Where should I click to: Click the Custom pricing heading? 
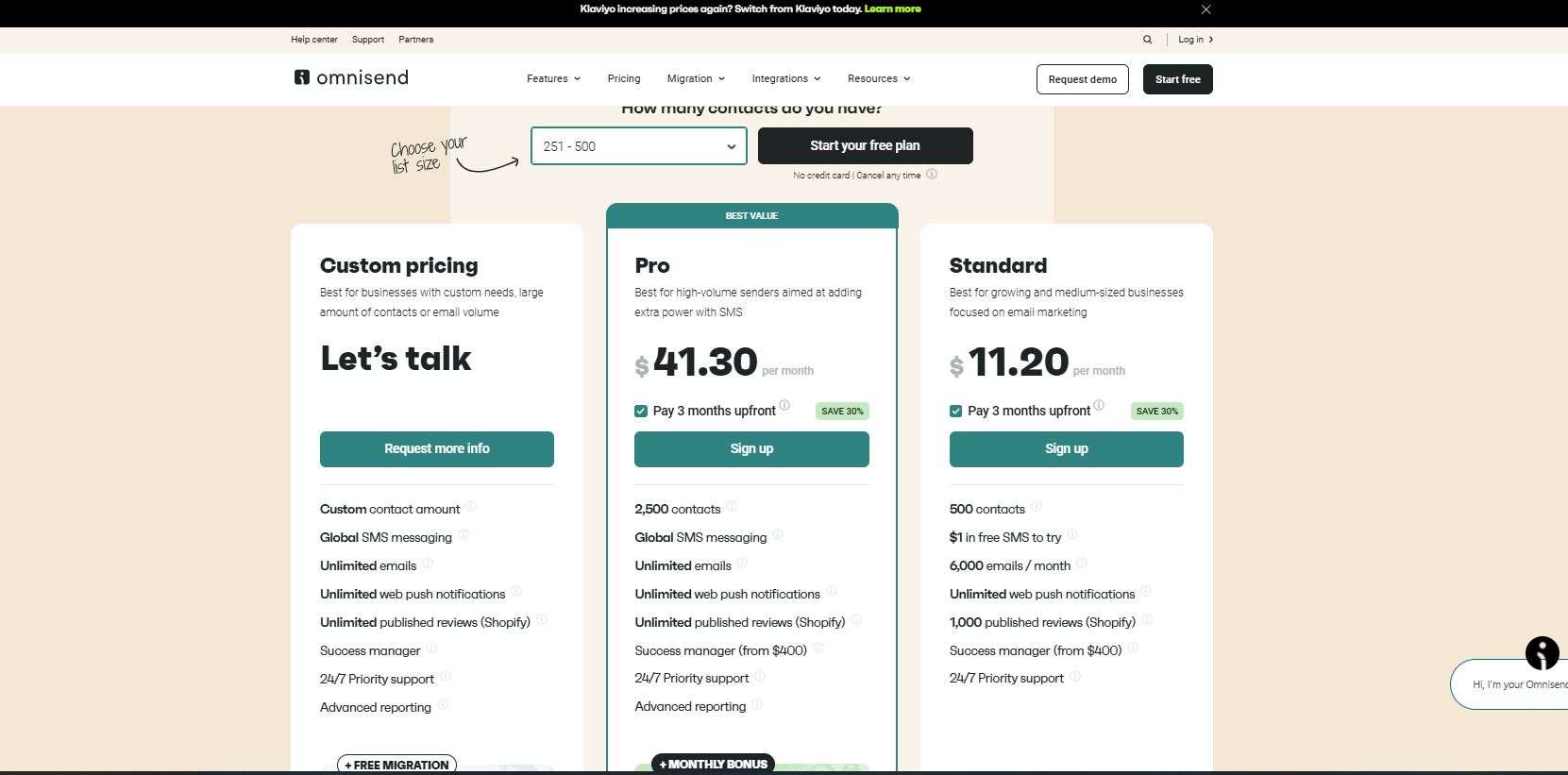[x=399, y=265]
